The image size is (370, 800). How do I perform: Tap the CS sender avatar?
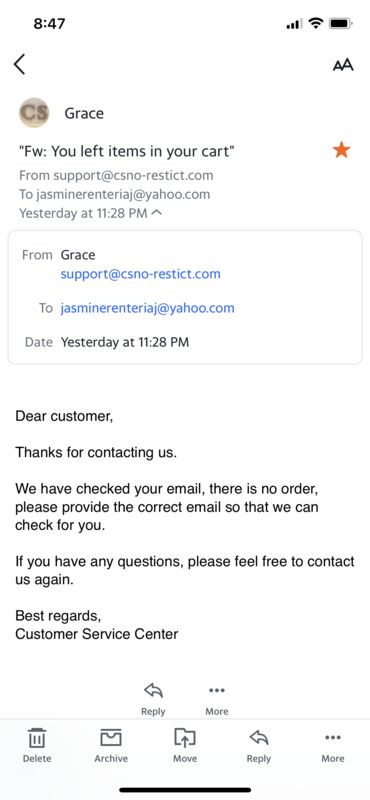[34, 113]
